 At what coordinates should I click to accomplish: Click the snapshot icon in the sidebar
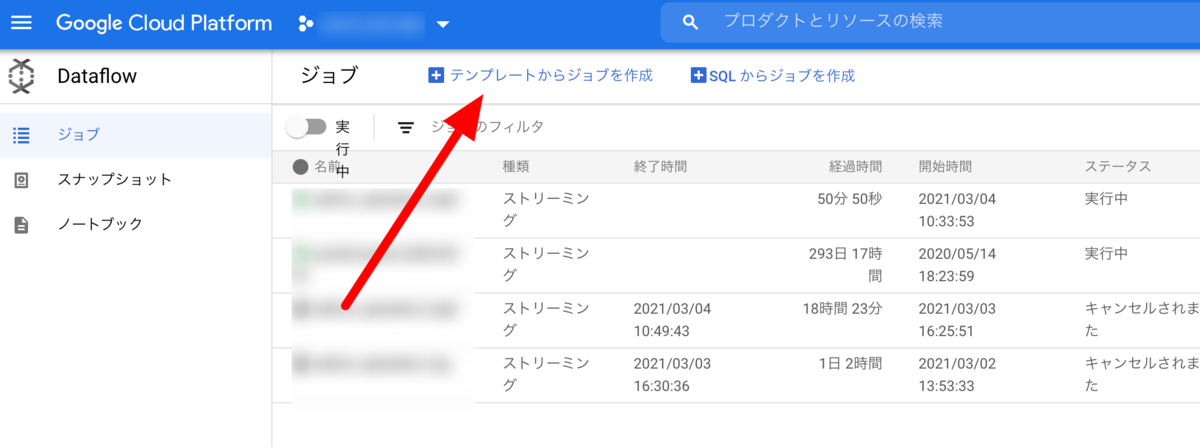click(21, 180)
